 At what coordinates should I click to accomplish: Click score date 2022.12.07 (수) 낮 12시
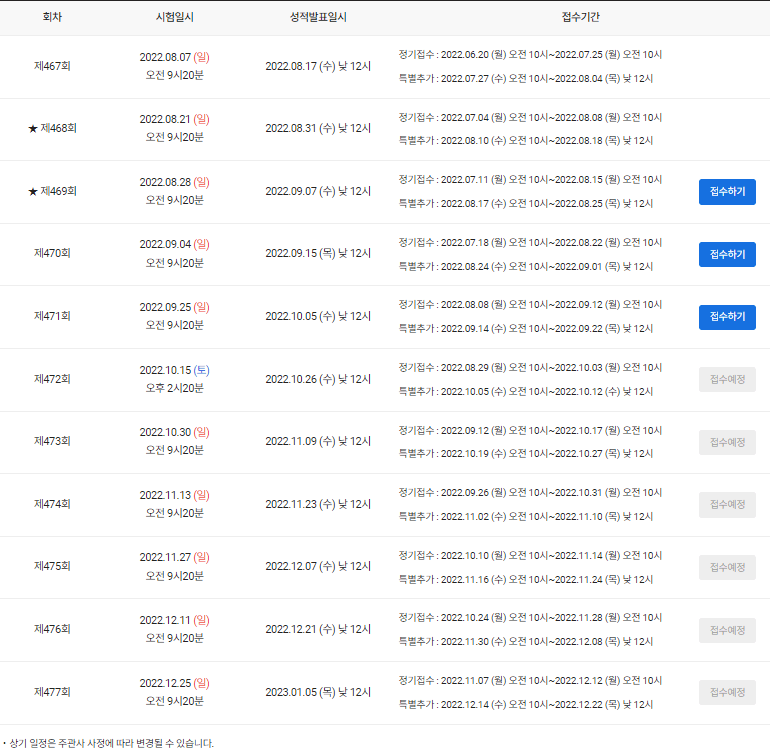pos(318,567)
